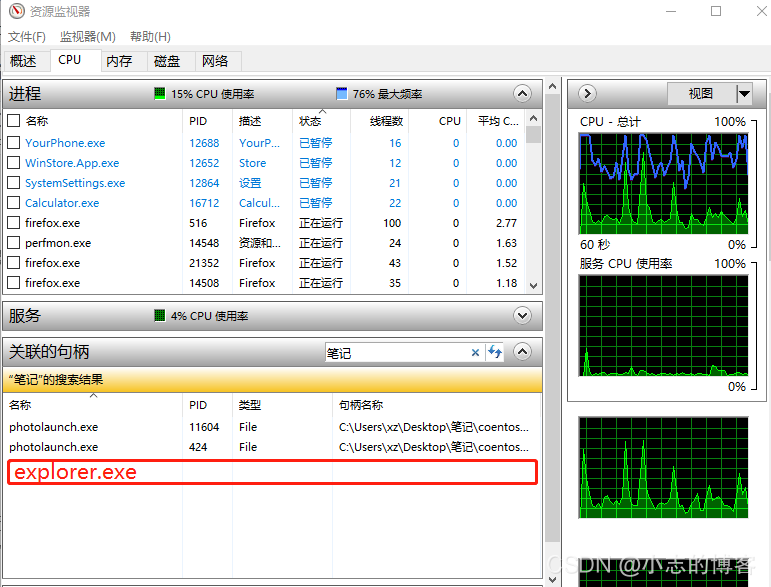The image size is (771, 587).
Task: Tick the select-all checkbox beside 名称 header
Action: tap(14, 120)
